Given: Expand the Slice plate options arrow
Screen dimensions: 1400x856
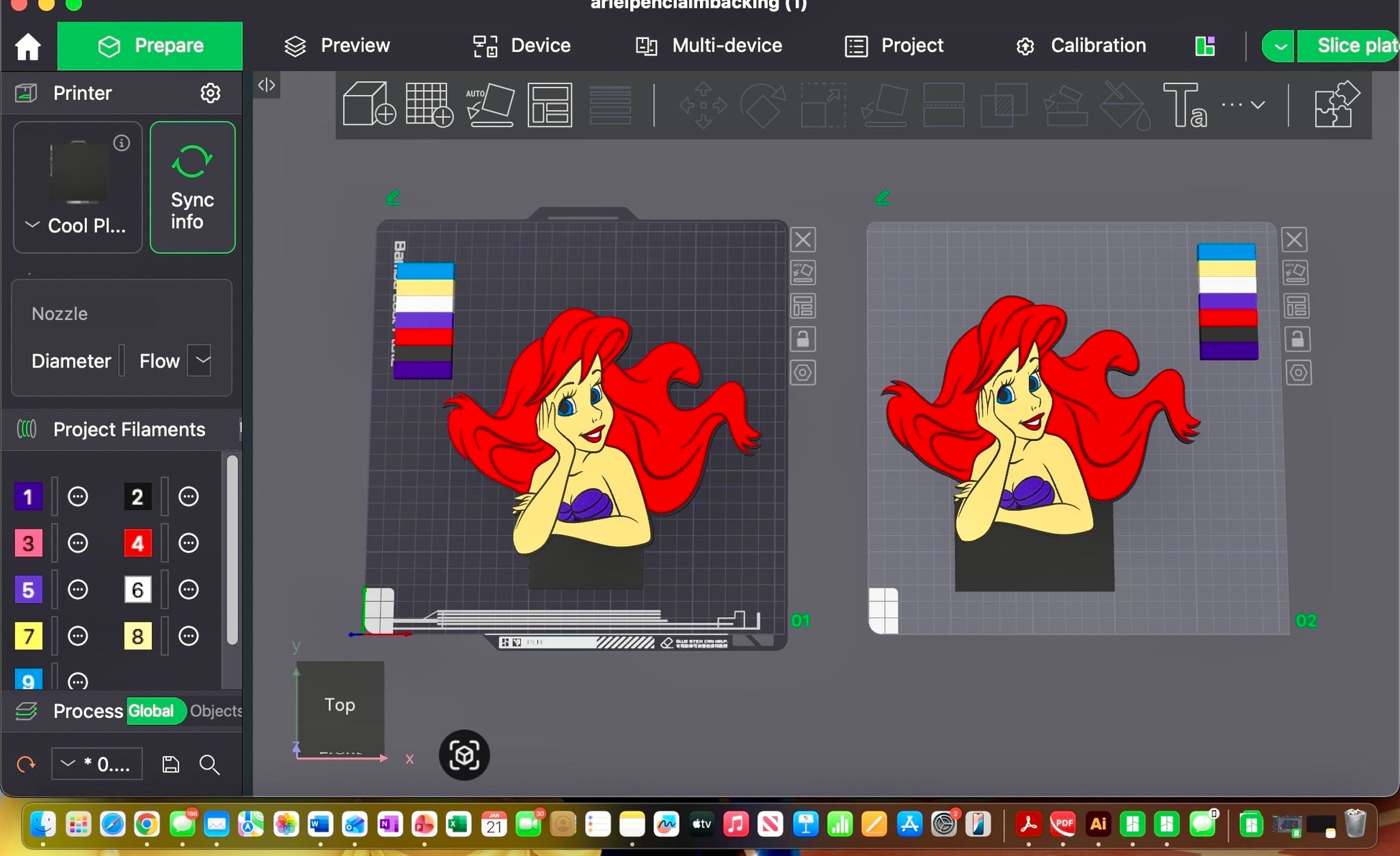Looking at the screenshot, I should [1279, 47].
